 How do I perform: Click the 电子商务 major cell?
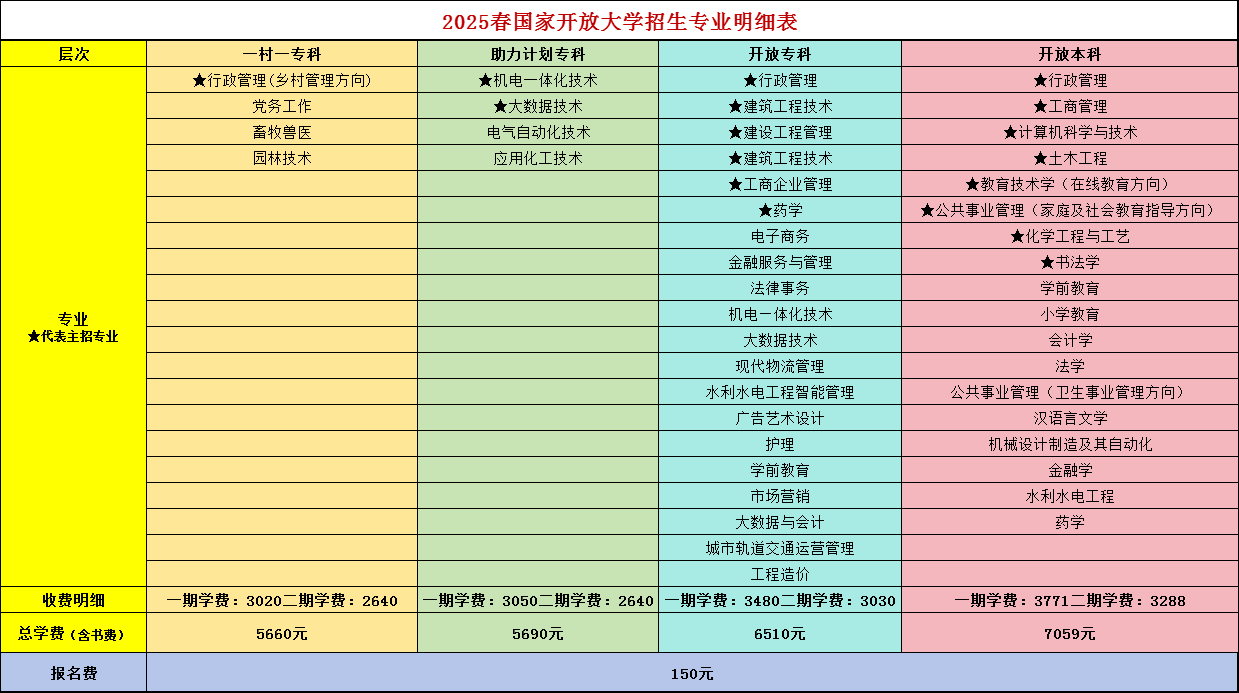780,236
